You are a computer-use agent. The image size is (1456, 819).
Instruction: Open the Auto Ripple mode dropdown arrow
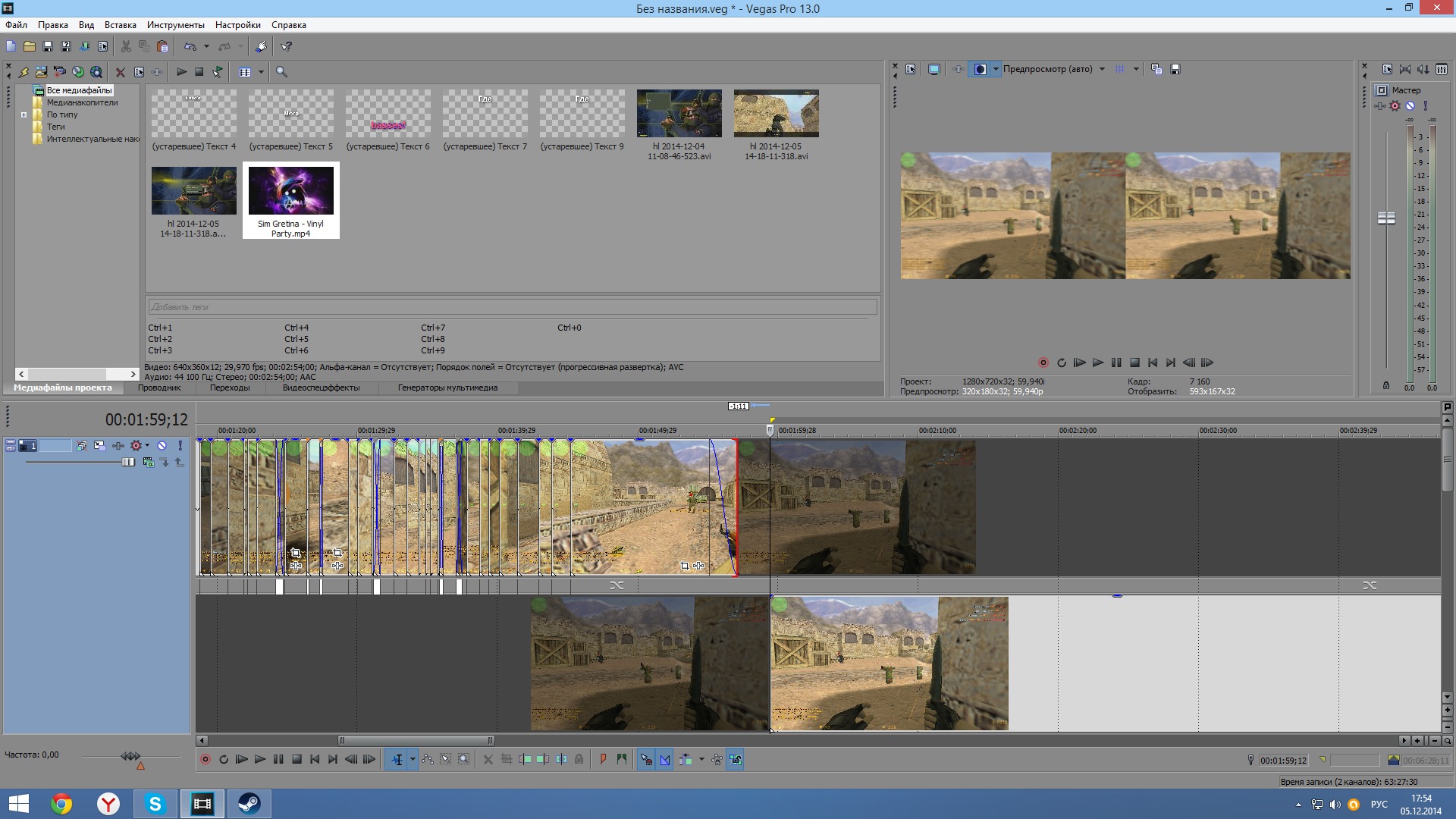(x=701, y=759)
